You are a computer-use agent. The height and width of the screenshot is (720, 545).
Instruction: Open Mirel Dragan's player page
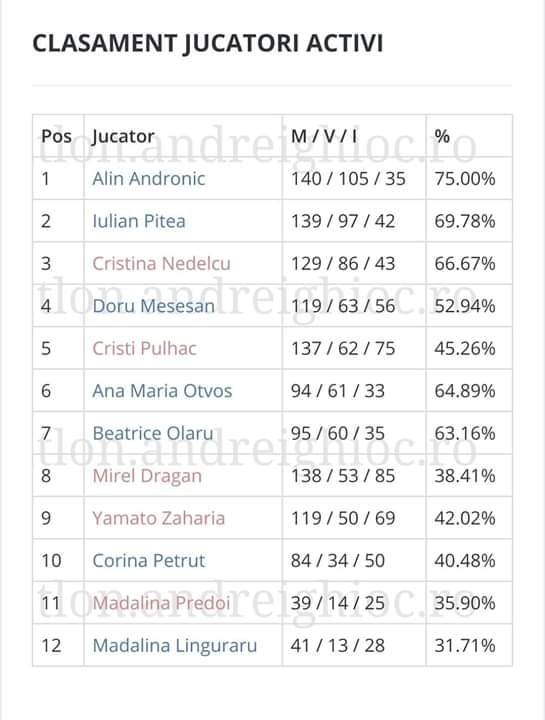tap(147, 476)
